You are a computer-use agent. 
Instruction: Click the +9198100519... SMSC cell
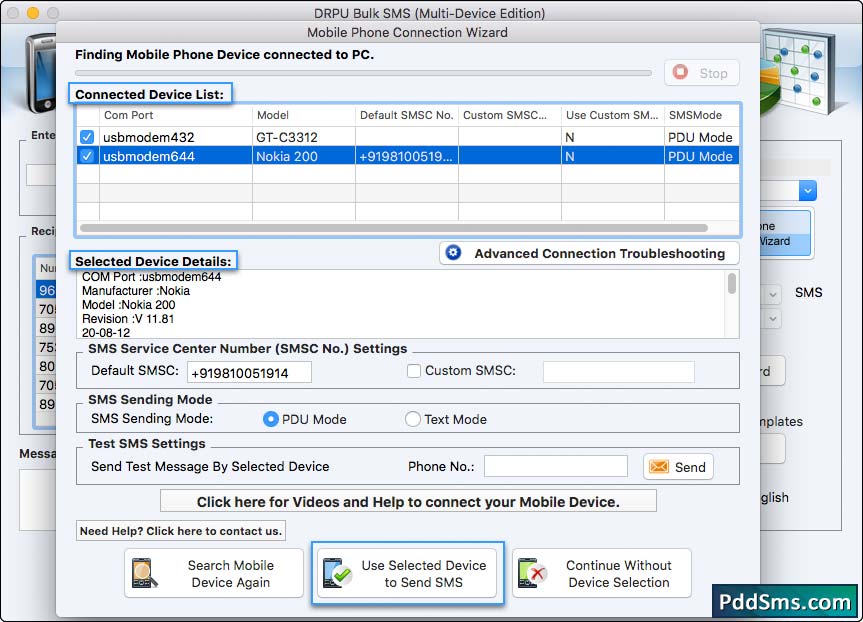[407, 156]
